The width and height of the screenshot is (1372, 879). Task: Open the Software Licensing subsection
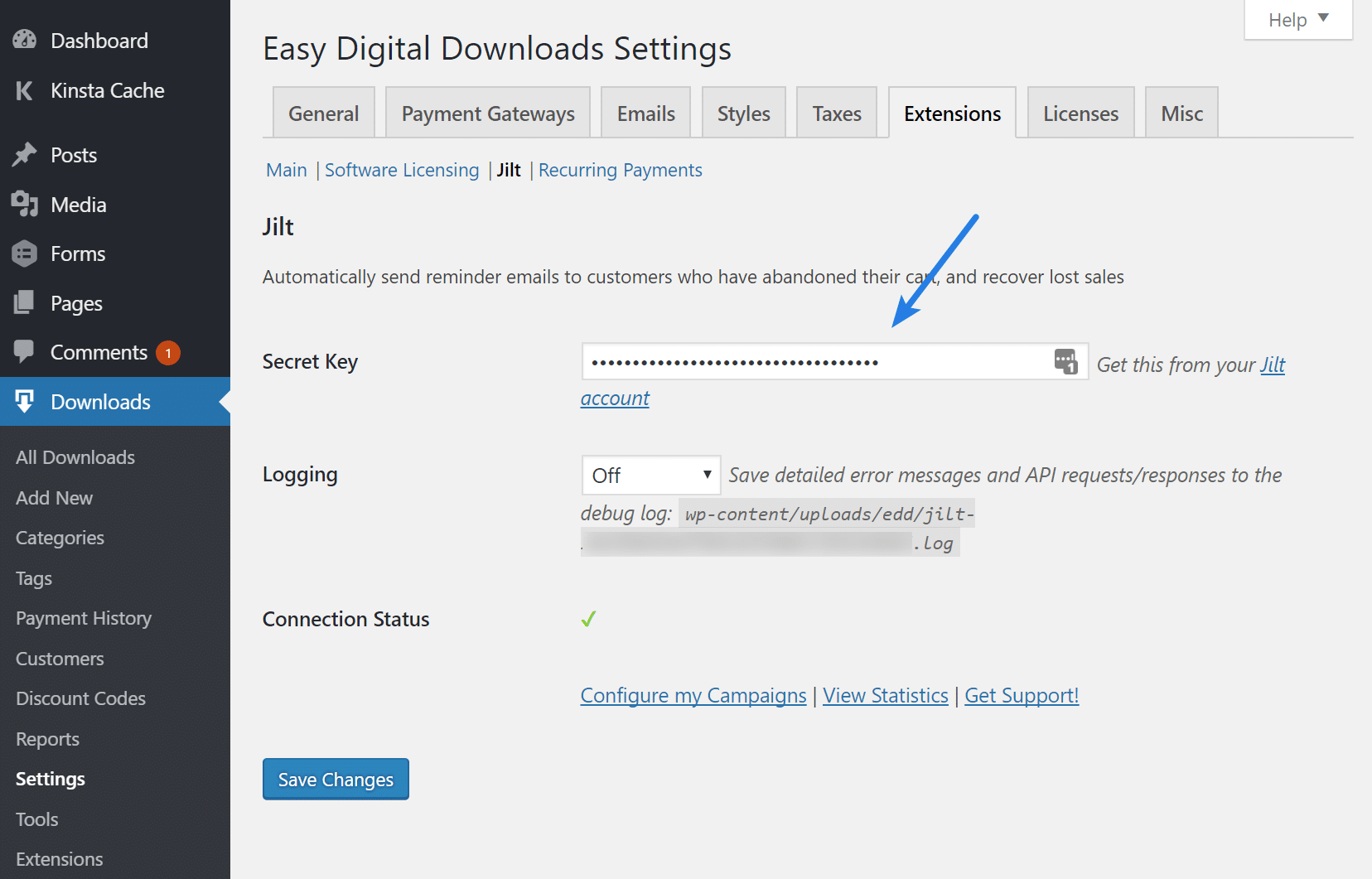pyautogui.click(x=402, y=170)
